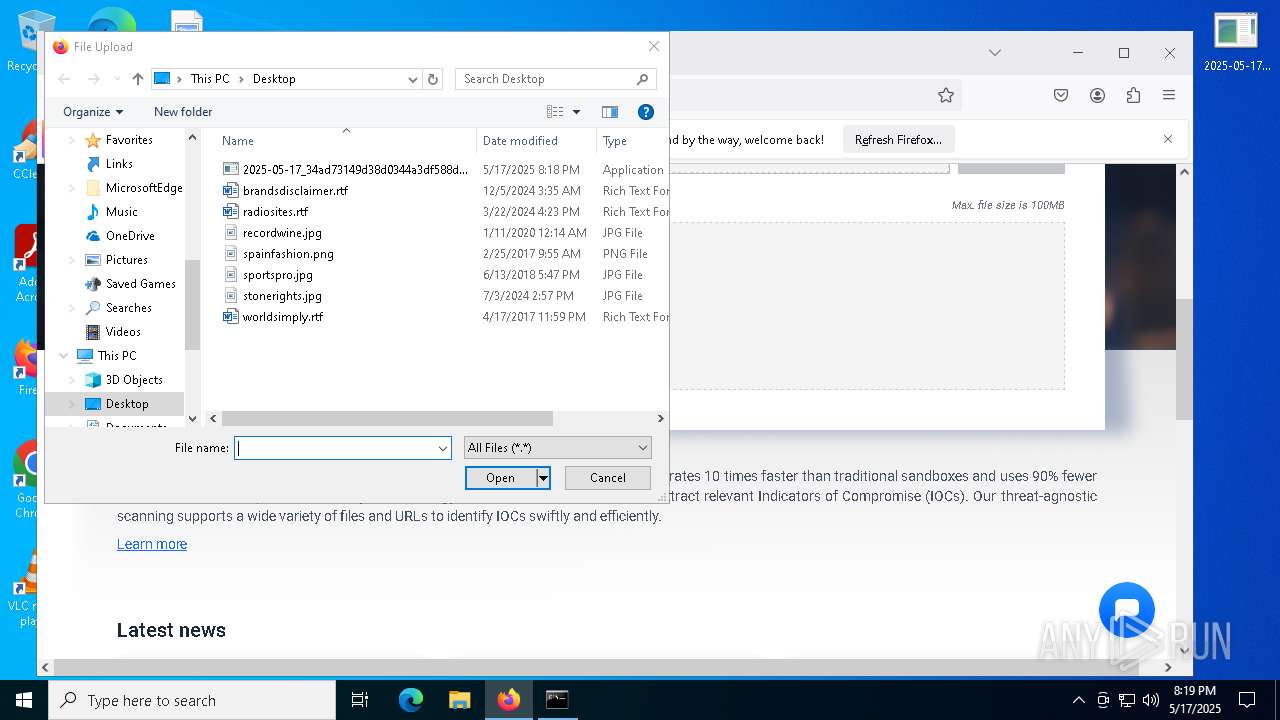Open Pocket save icon in Firefox
The image size is (1280, 720).
click(1061, 95)
